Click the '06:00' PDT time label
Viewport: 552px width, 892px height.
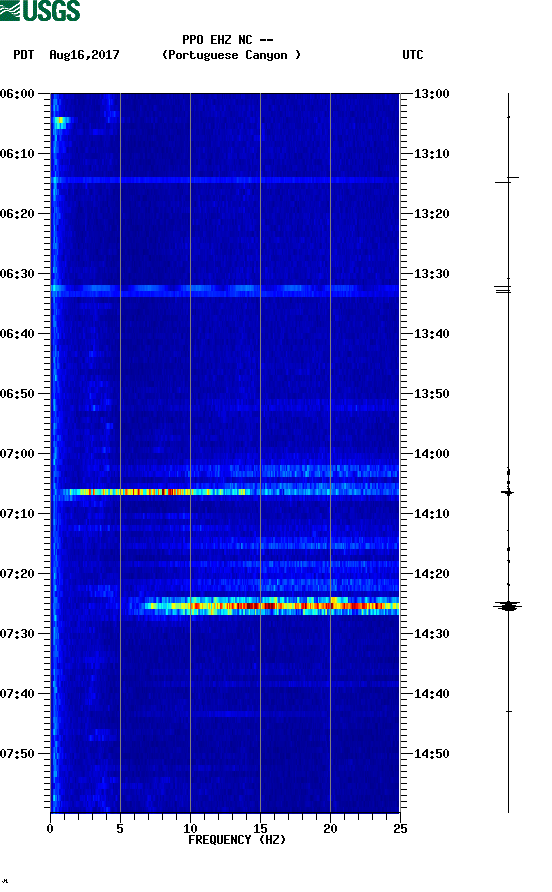18,93
